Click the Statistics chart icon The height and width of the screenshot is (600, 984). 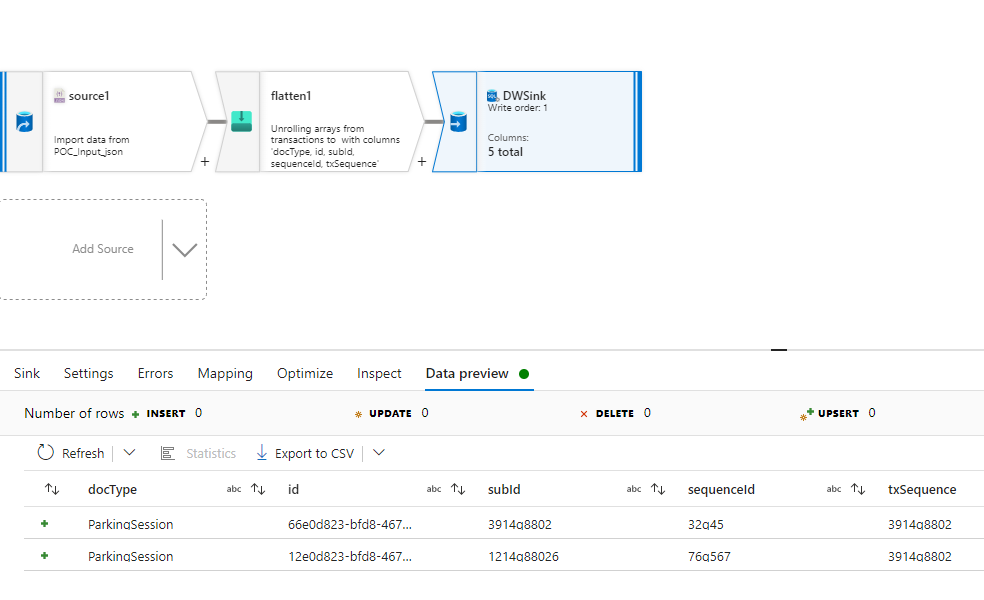(x=168, y=453)
